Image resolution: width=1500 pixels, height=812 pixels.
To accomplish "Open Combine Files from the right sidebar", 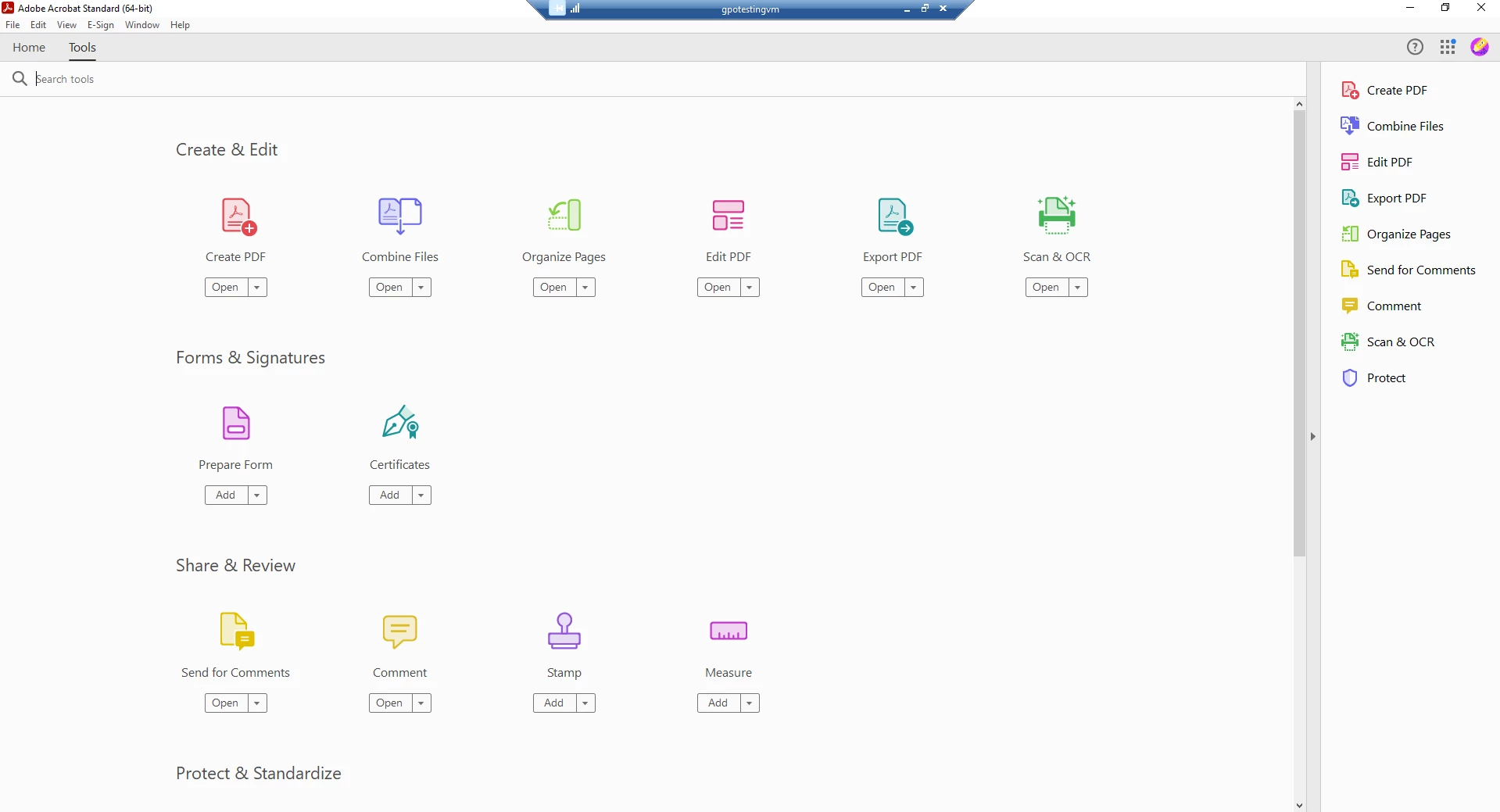I will coord(1392,127).
